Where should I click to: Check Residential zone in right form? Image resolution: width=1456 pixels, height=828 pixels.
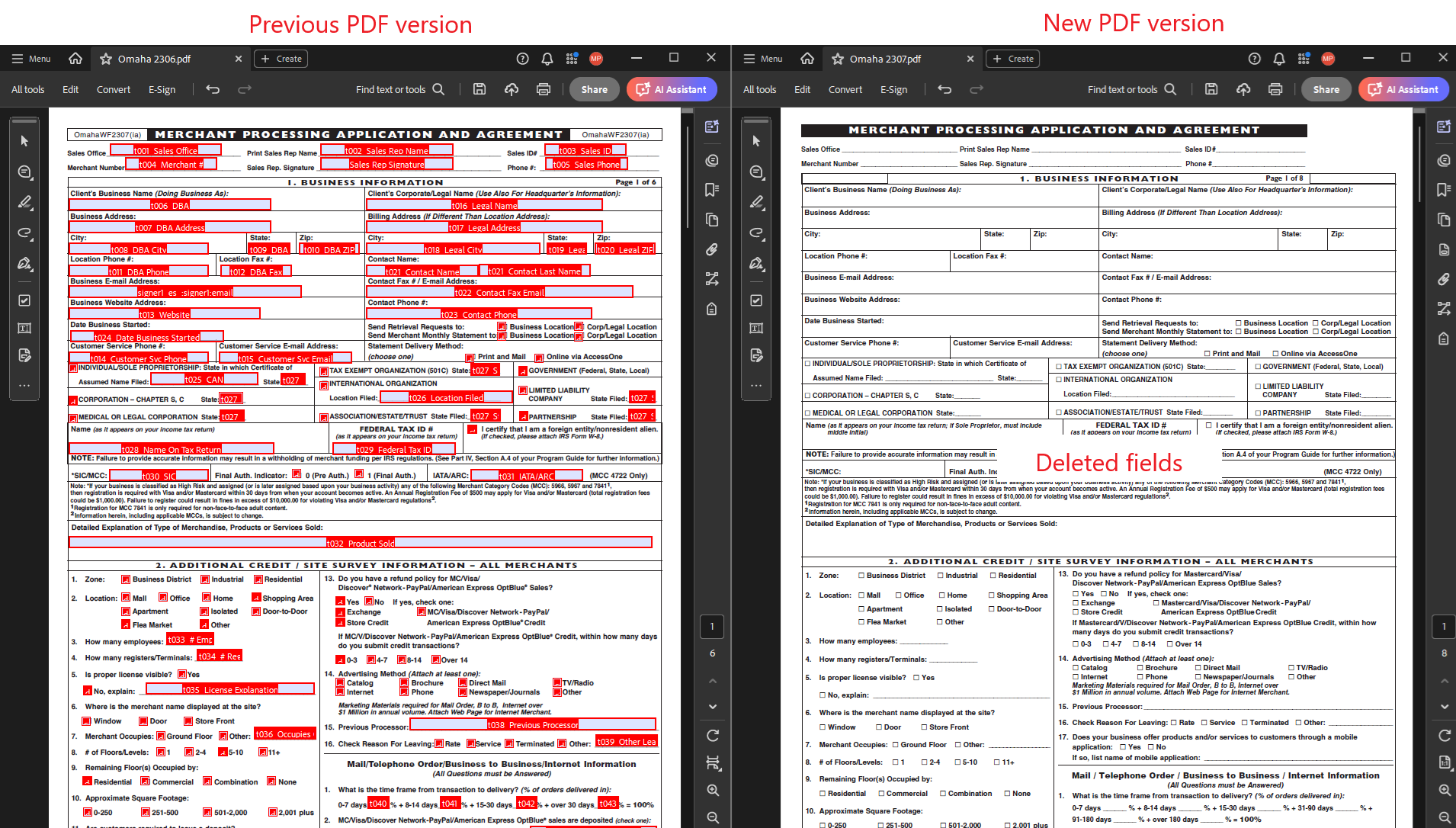tap(993, 576)
